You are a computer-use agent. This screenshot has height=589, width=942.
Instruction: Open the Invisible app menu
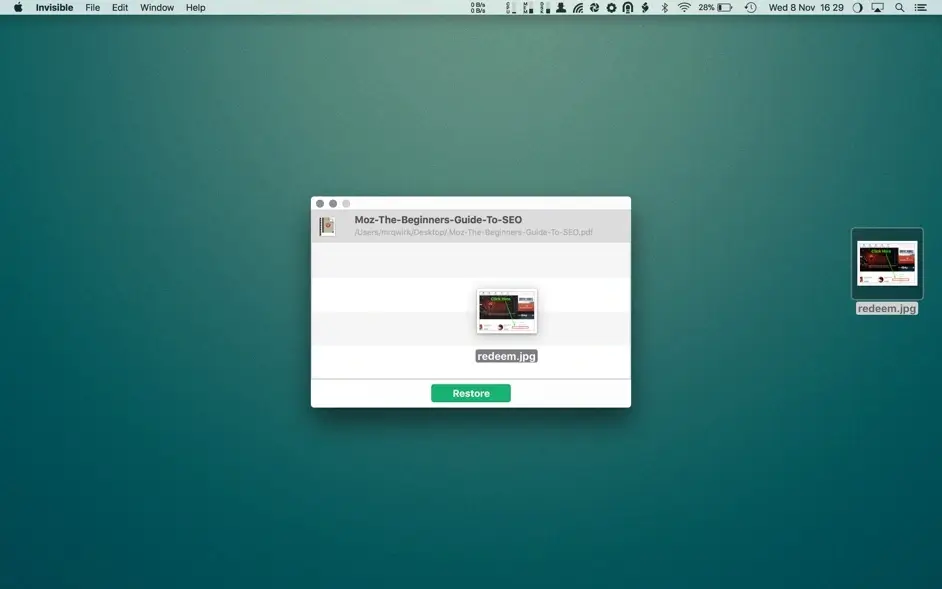54,8
